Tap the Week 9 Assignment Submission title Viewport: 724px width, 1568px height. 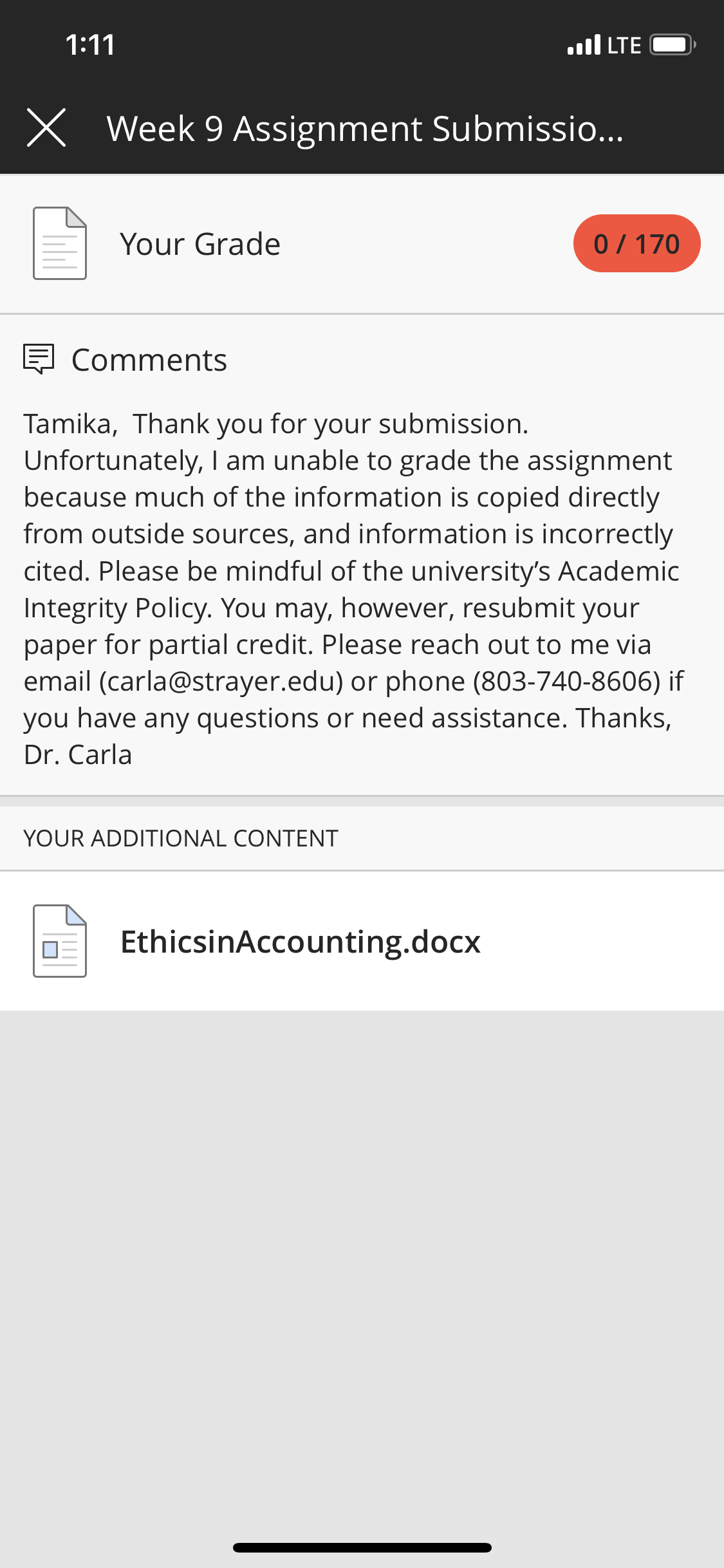point(365,128)
